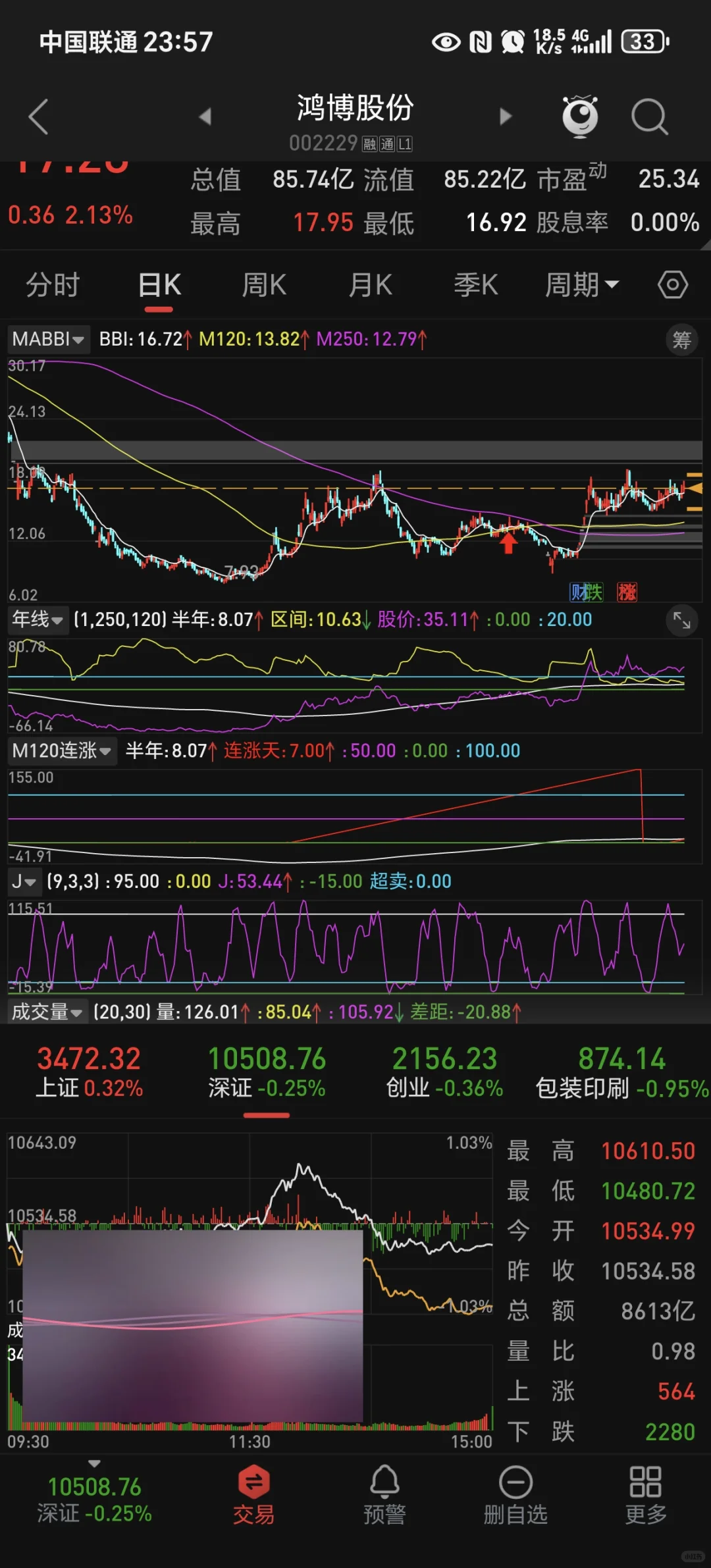Tap the 连涨天: 7.00 readout
This screenshot has width=711, height=1568.
click(x=279, y=750)
